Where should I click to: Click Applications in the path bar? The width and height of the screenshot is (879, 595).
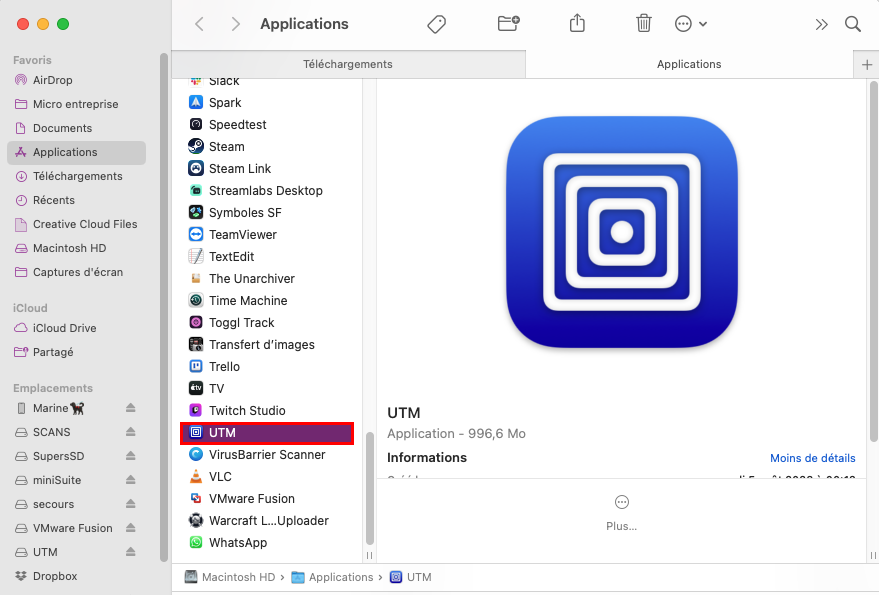pos(332,577)
